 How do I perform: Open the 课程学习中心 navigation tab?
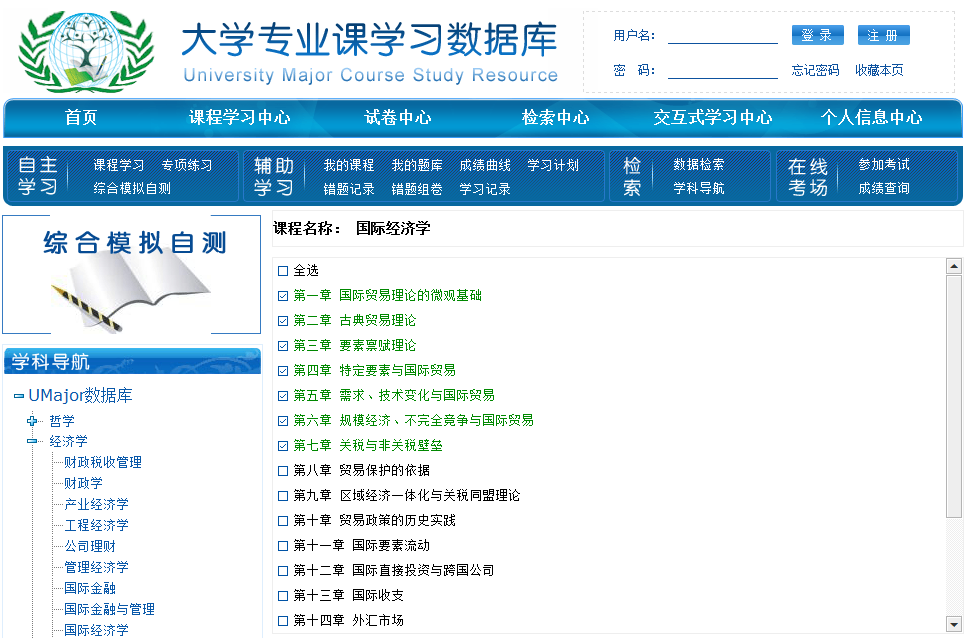click(240, 117)
